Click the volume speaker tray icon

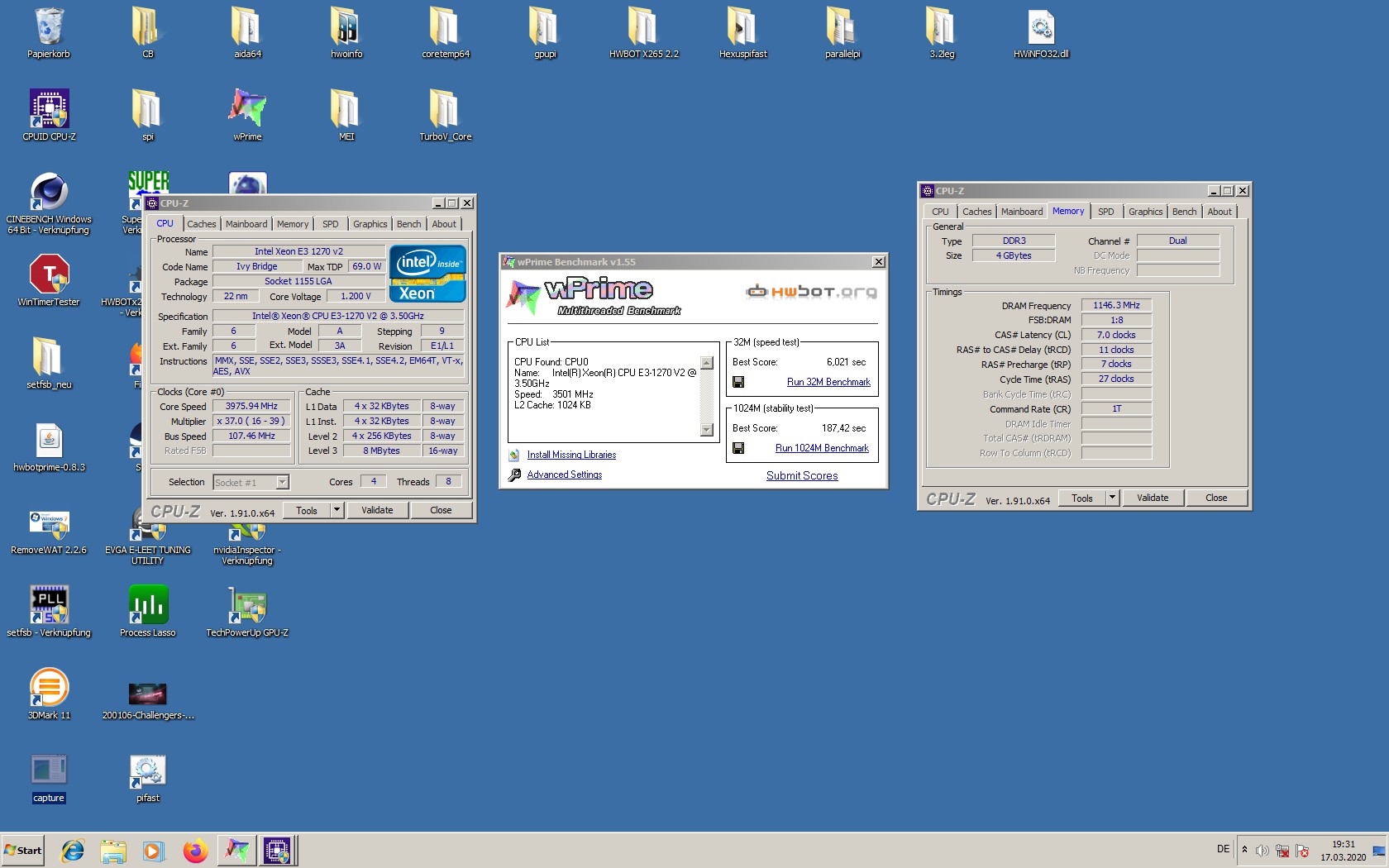pos(1262,850)
